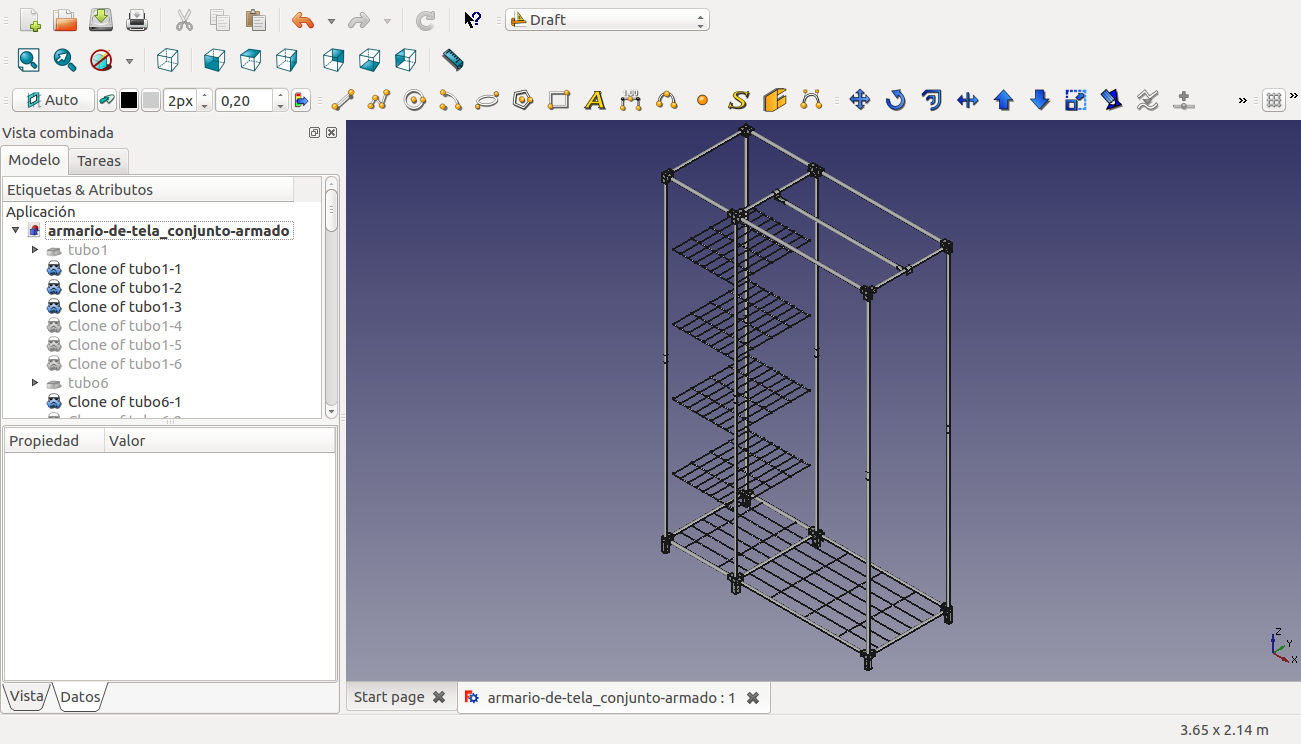
Task: Select the Move objects tool
Action: pos(859,100)
